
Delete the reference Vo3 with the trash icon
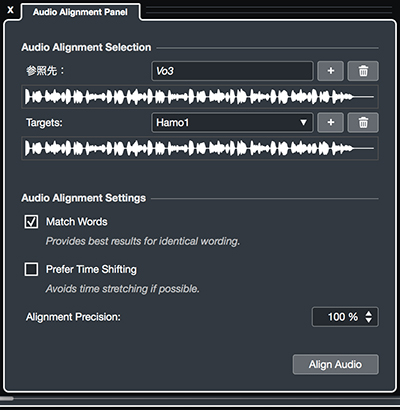click(x=363, y=71)
